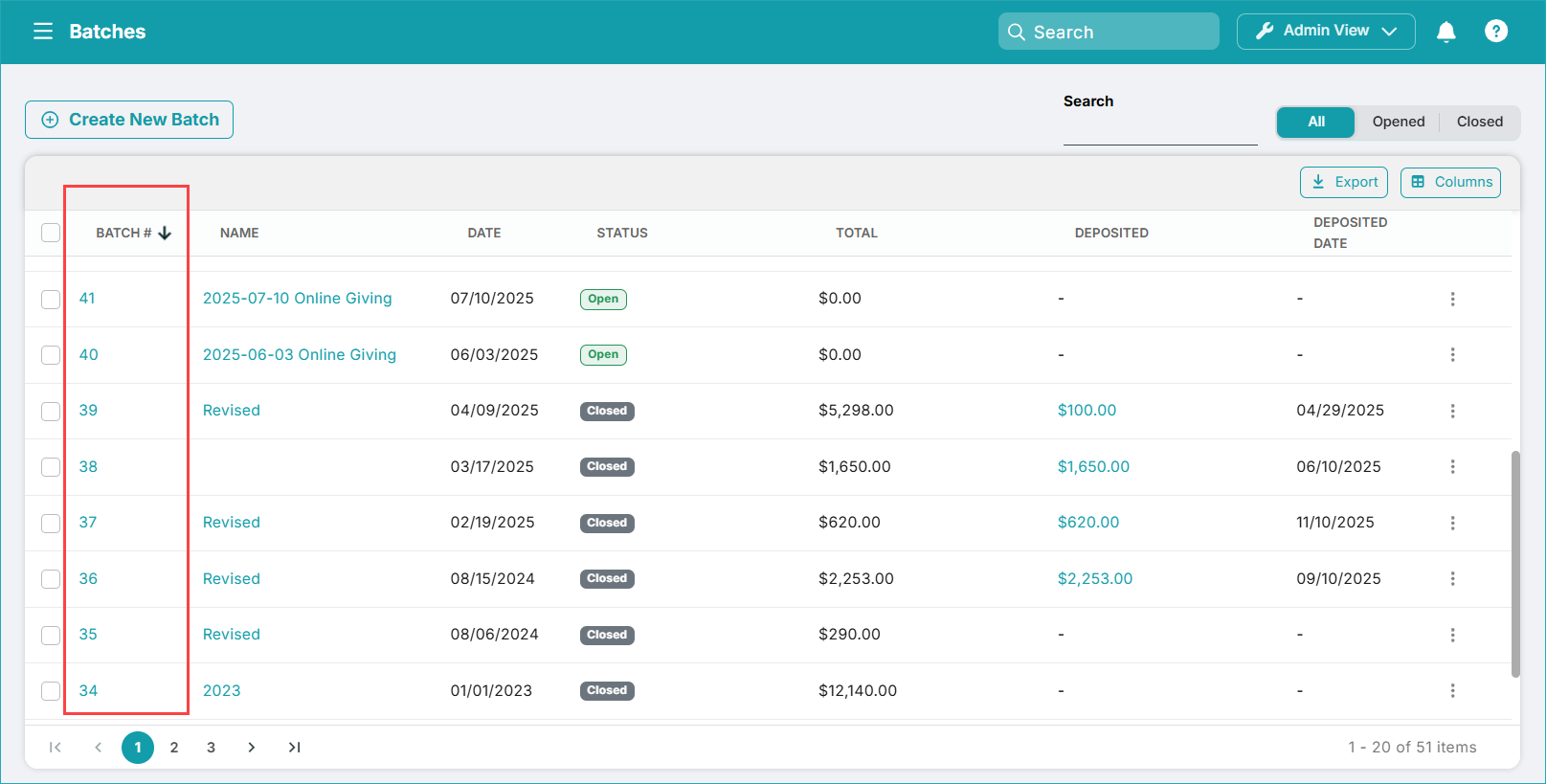Image resolution: width=1546 pixels, height=784 pixels.
Task: Focus the top bar Search field
Action: pyautogui.click(x=1109, y=32)
